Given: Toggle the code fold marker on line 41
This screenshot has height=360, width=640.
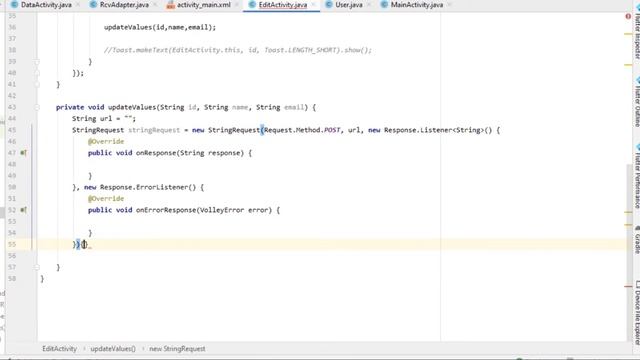Looking at the screenshot, I should coord(37,84).
